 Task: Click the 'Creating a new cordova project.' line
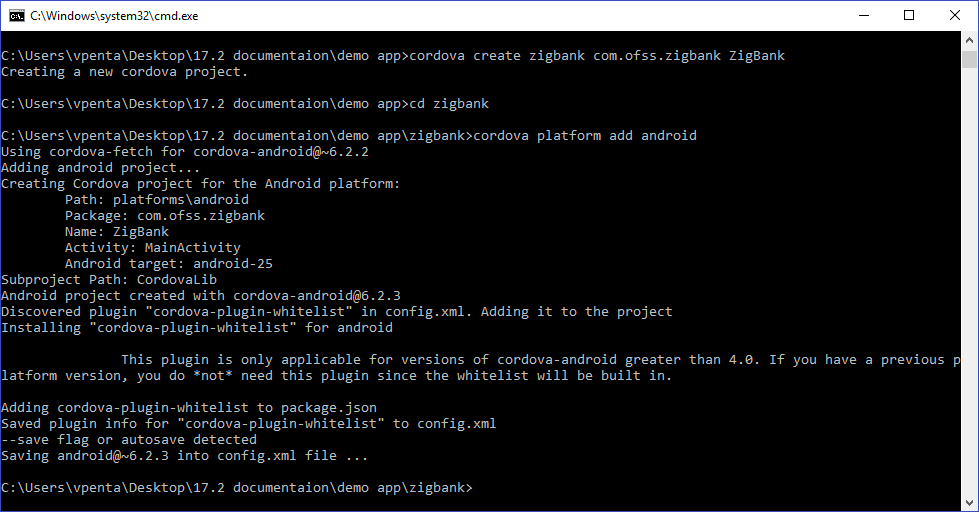coord(124,72)
